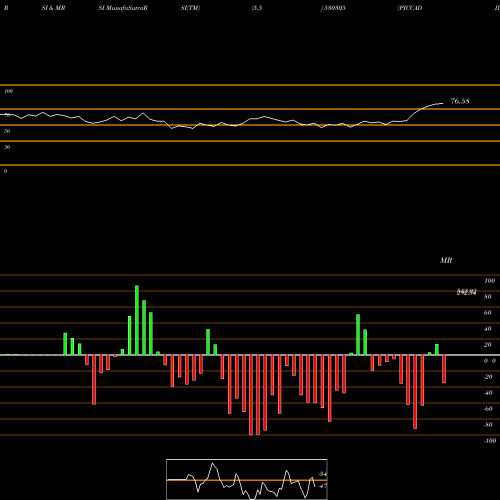
Task: Click the tallest green histogram bar
Action: 137,320
